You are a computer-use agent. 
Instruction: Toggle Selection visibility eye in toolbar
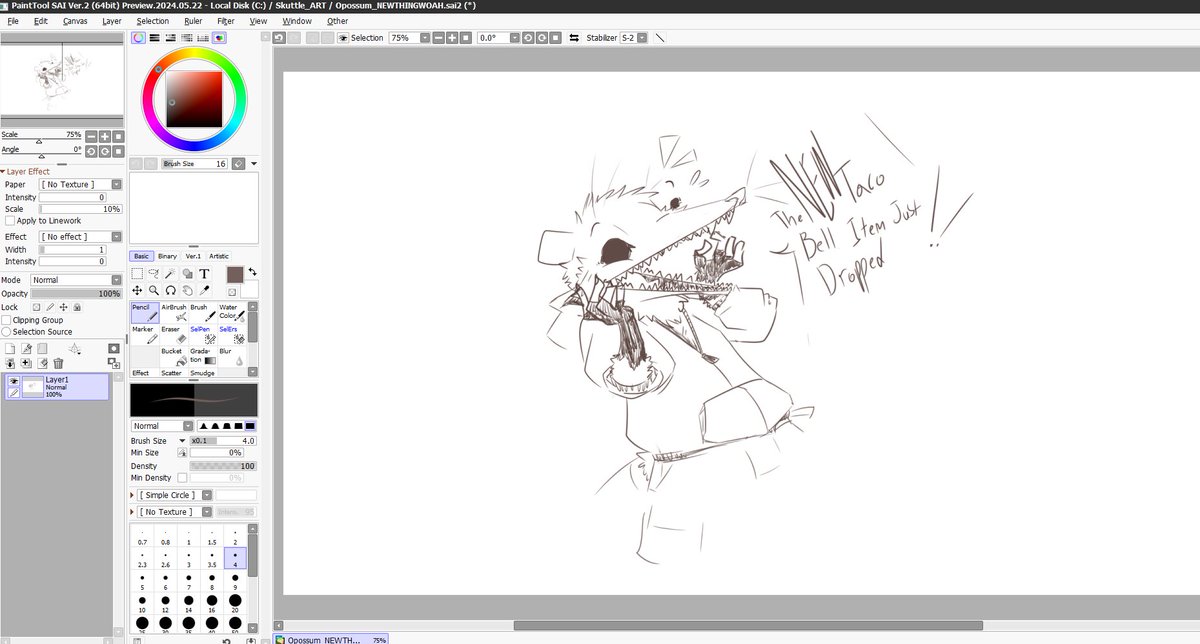(343, 37)
